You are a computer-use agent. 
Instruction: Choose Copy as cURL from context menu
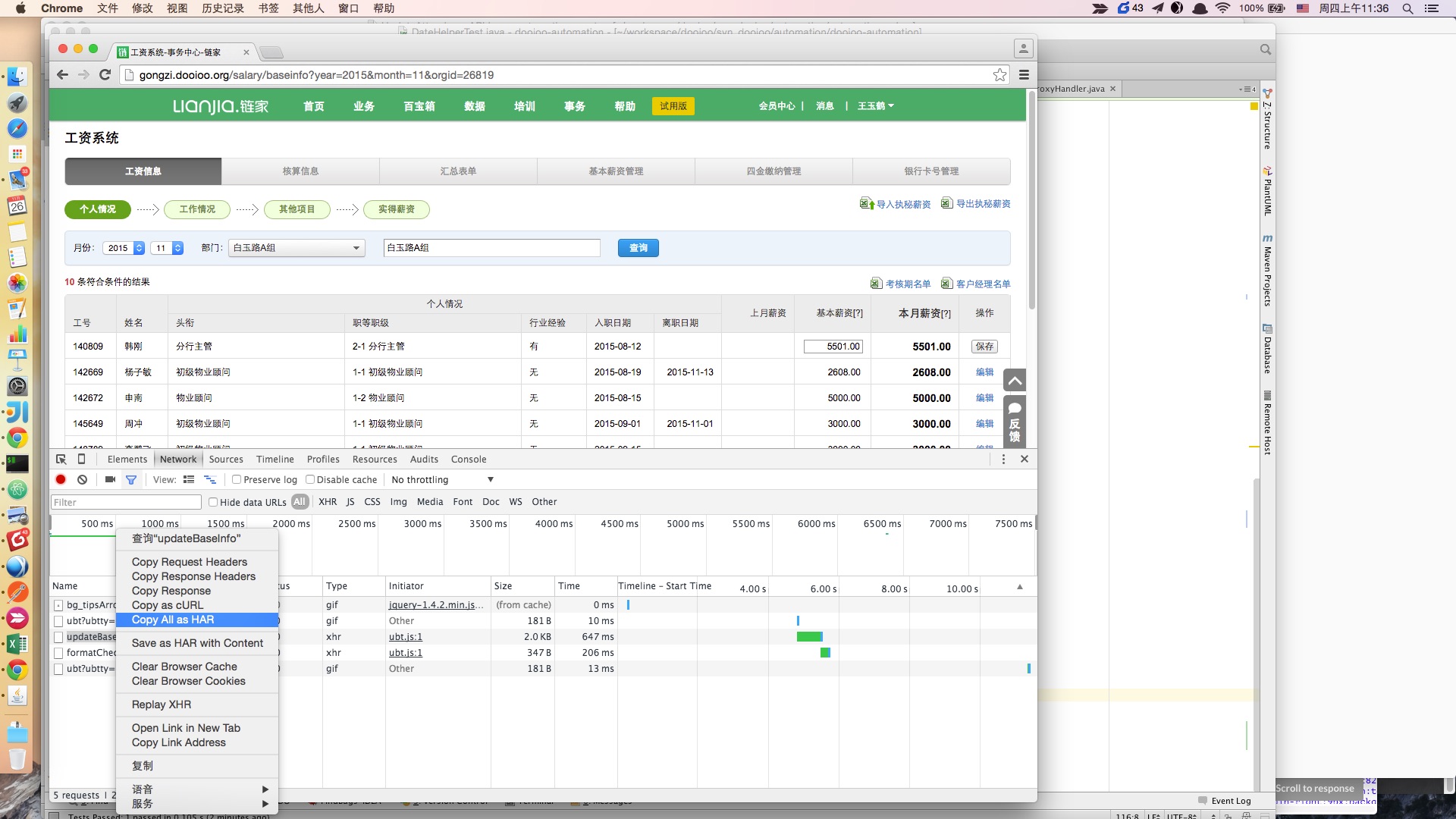[x=197, y=605]
